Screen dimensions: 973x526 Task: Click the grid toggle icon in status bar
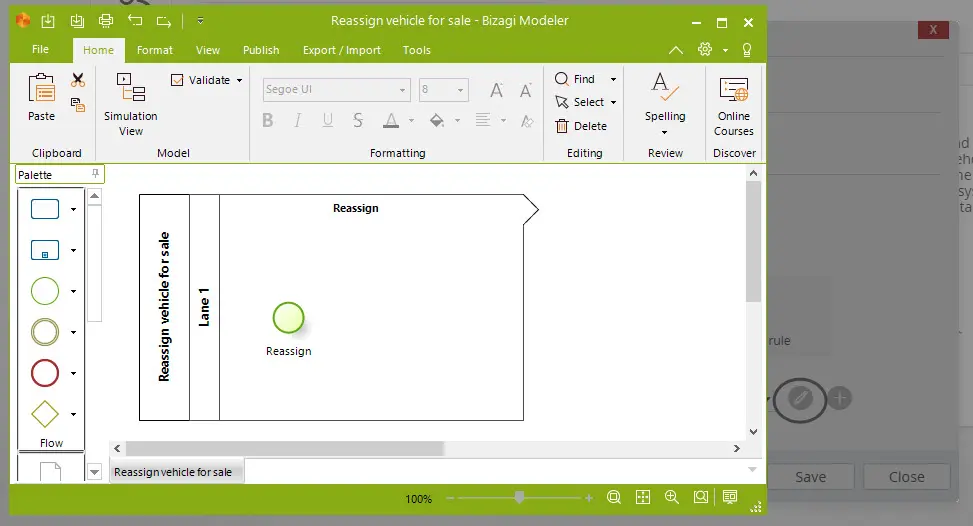click(643, 497)
